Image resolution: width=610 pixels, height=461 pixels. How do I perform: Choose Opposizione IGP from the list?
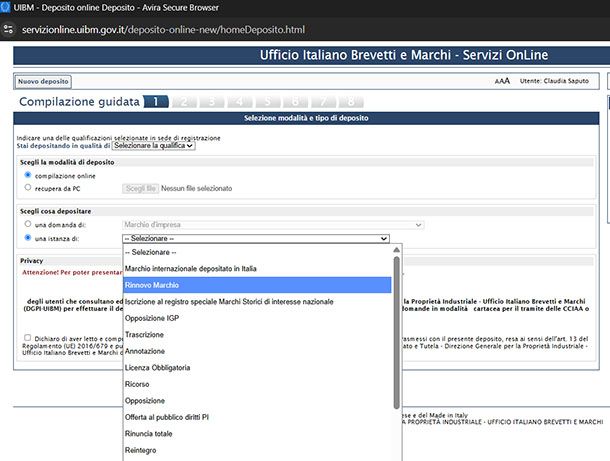(x=257, y=318)
